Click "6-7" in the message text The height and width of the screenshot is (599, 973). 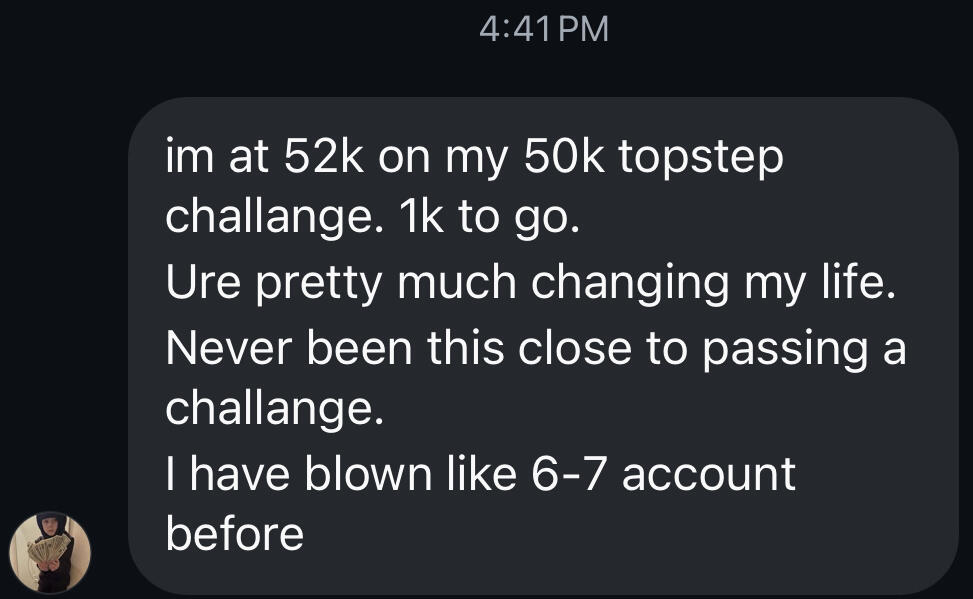(x=558, y=471)
